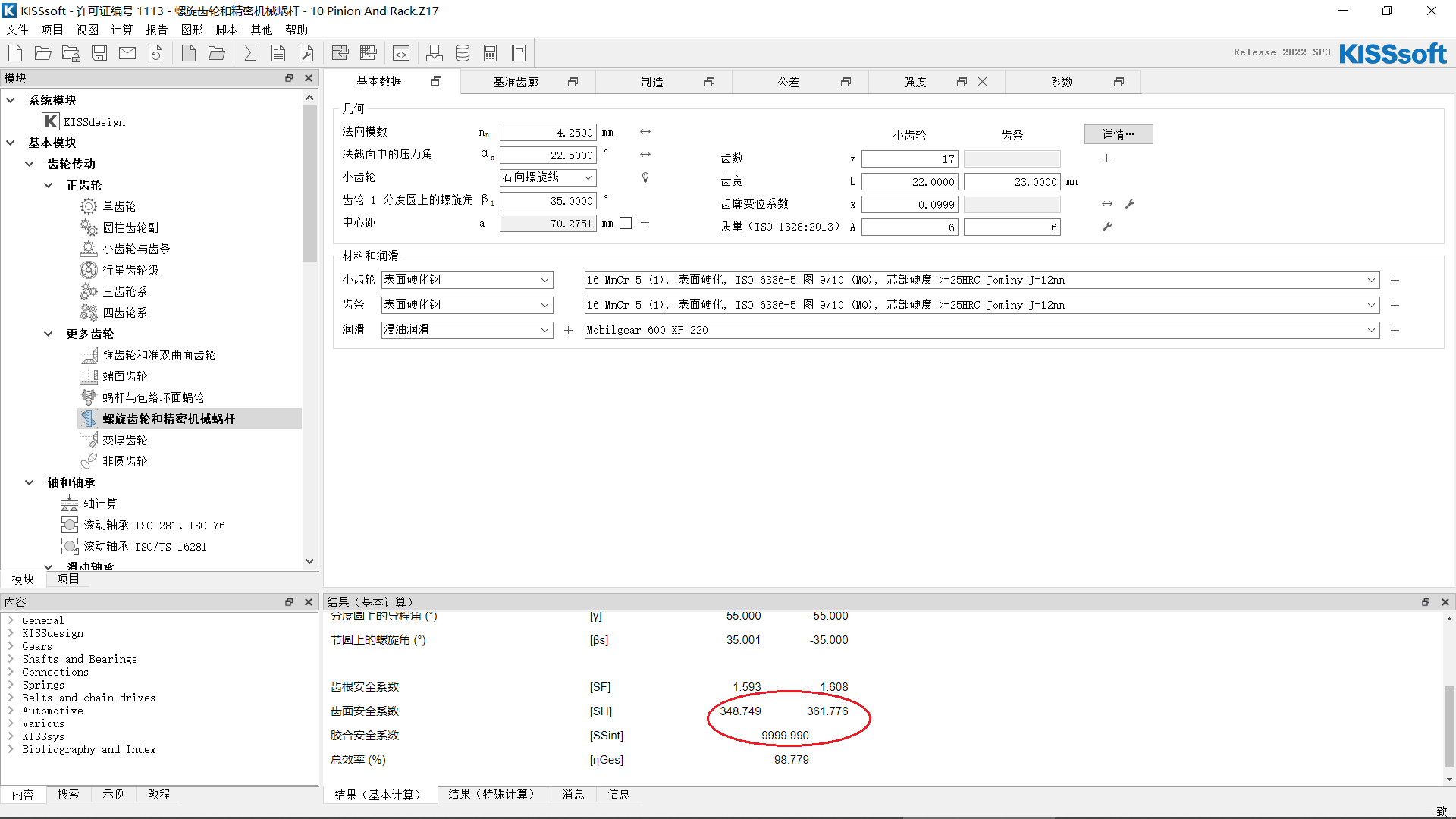1456x819 pixels.
Task: Click convert arrow next to normal module
Action: tap(645, 132)
